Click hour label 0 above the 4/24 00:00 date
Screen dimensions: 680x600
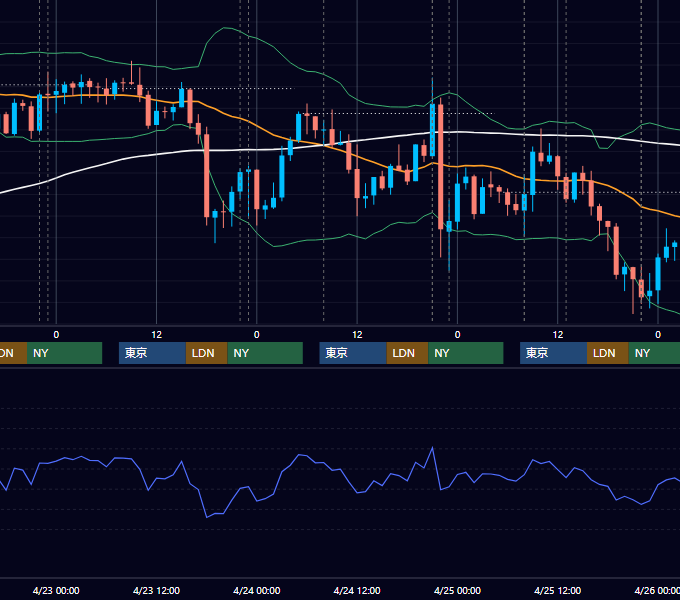(257, 335)
